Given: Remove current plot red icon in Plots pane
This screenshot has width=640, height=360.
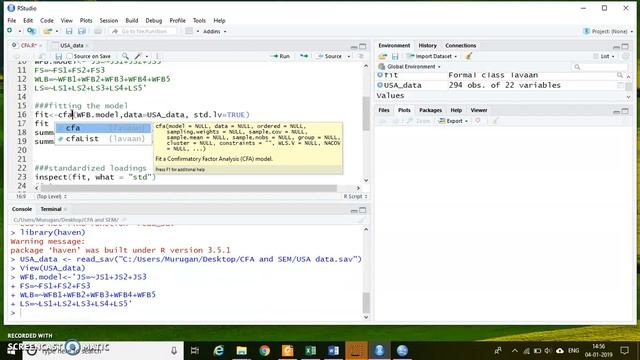Looking at the screenshot, I should (x=478, y=120).
